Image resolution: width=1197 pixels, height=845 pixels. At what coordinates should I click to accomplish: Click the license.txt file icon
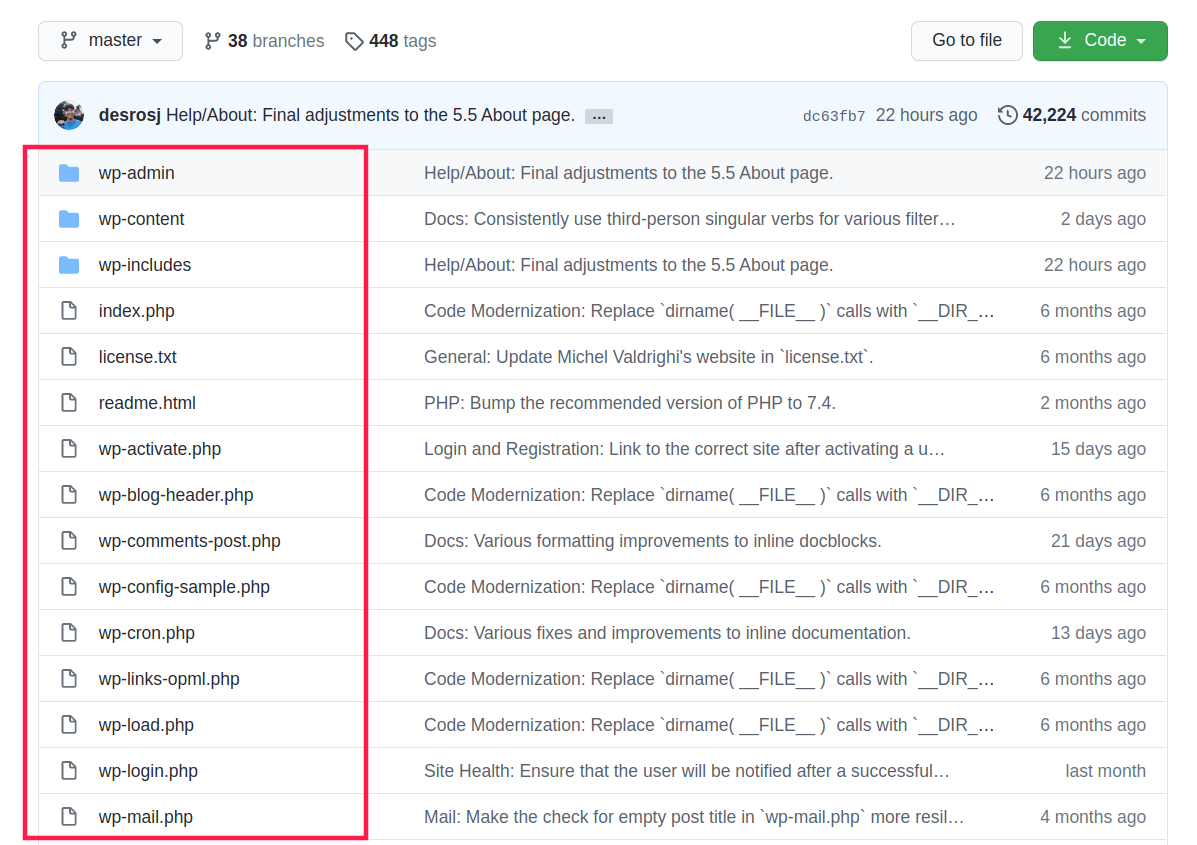click(x=69, y=356)
